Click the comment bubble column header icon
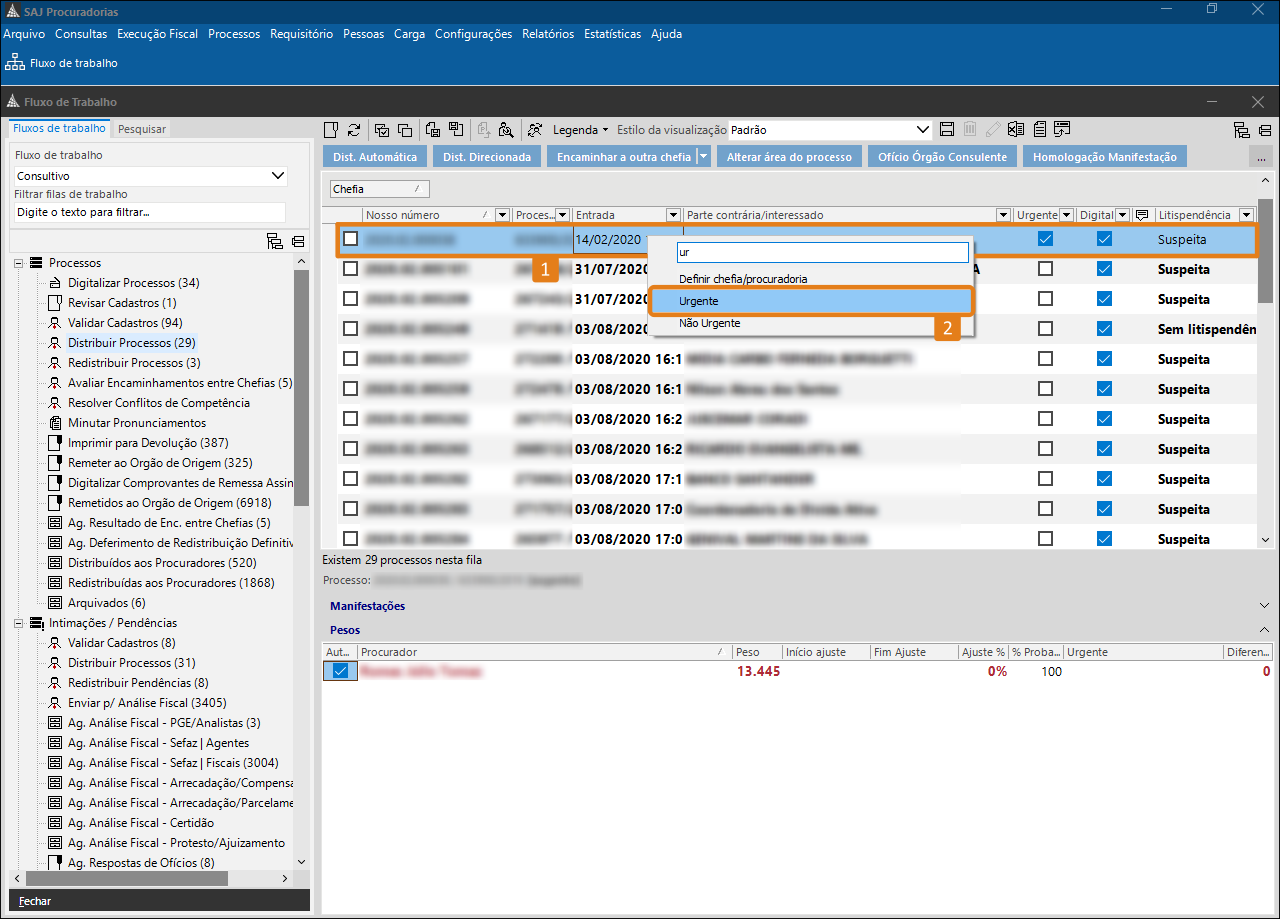Screen dimensions: 1280x919 click(1142, 215)
